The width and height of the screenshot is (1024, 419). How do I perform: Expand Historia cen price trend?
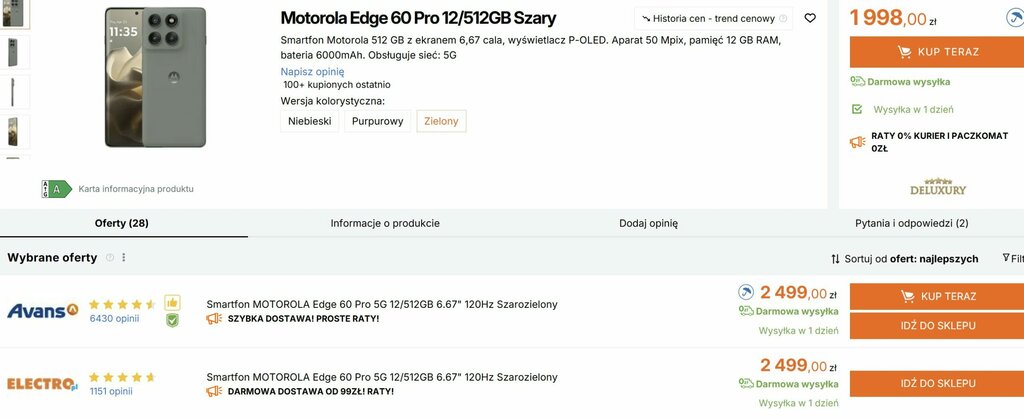click(x=713, y=18)
